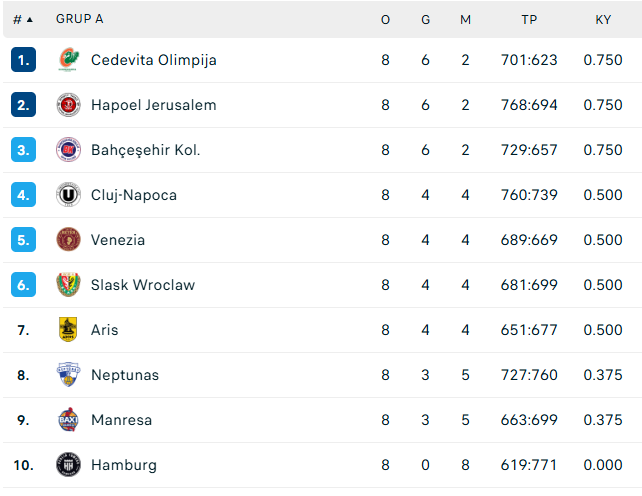Open the Venezia team name link
The image size is (642, 496).
118,240
